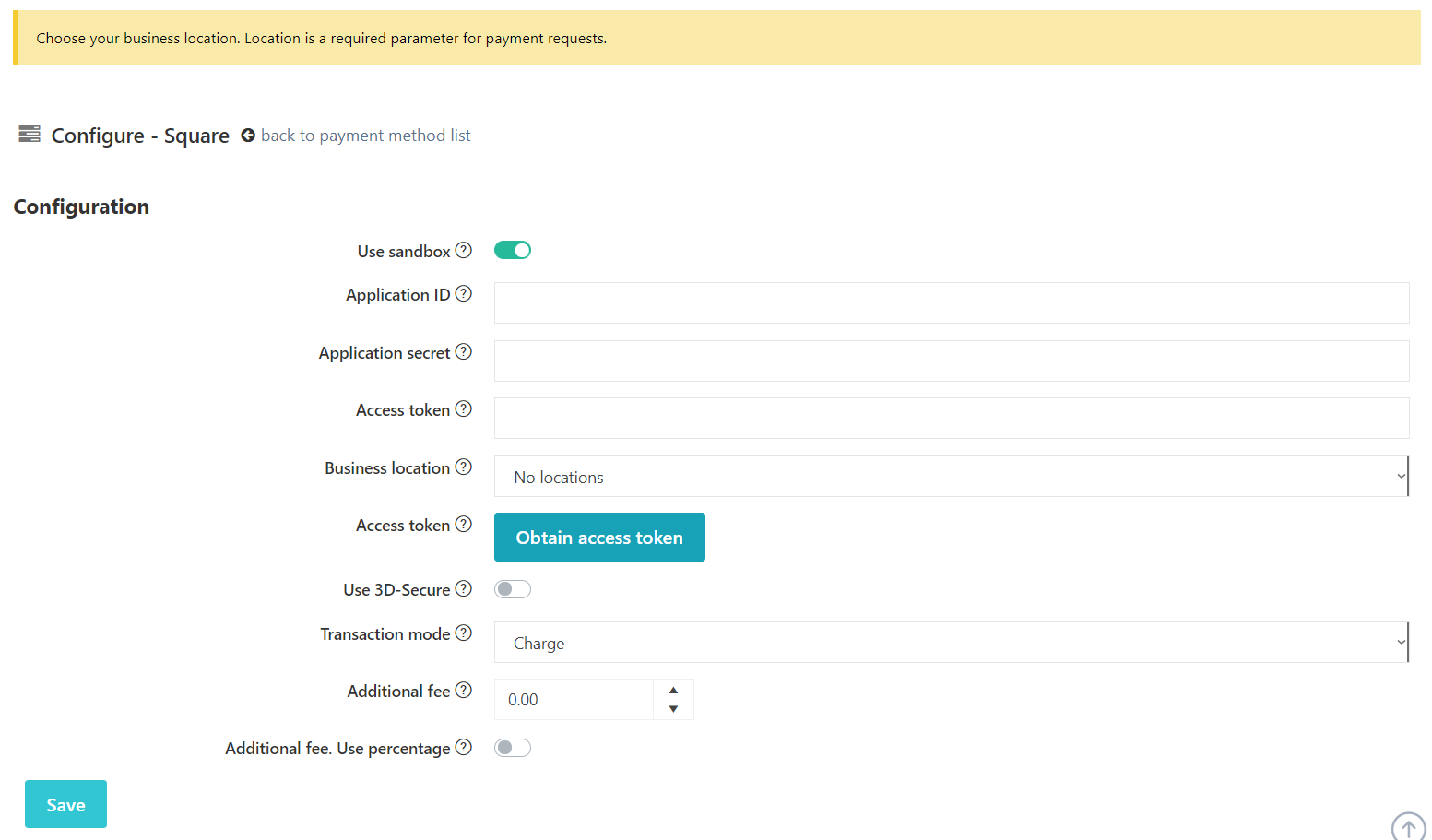Click the 'Business location' label text
The width and height of the screenshot is (1432, 840).
[387, 468]
